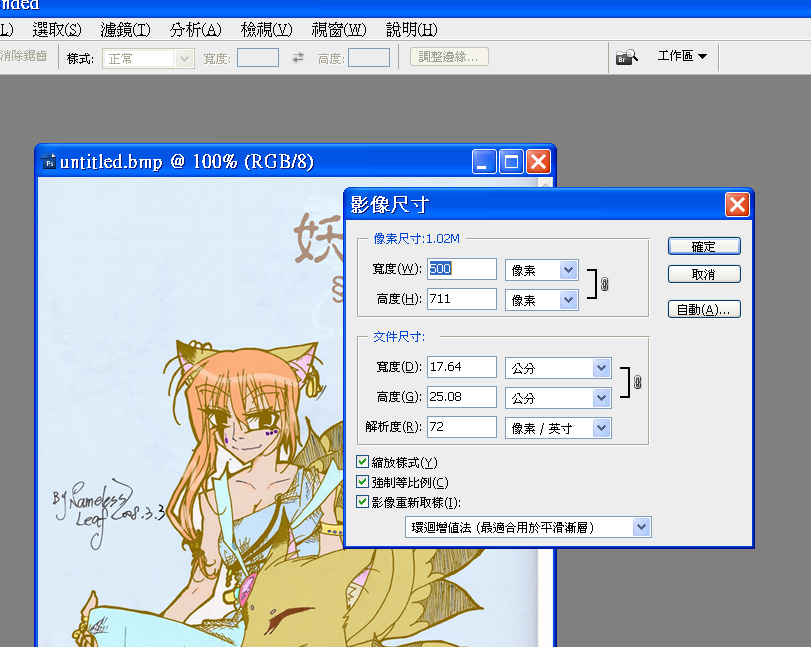This screenshot has width=811, height=647.
Task: Toggle the 影像重新取樣 checkbox
Action: pyautogui.click(x=363, y=502)
